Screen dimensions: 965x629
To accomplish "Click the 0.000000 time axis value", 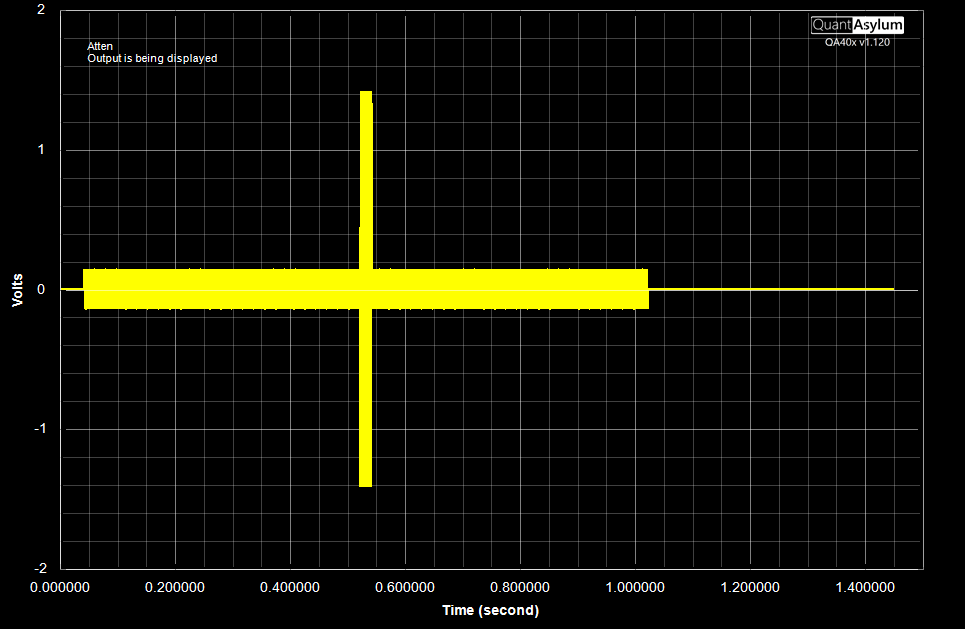I will pyautogui.click(x=60, y=587).
